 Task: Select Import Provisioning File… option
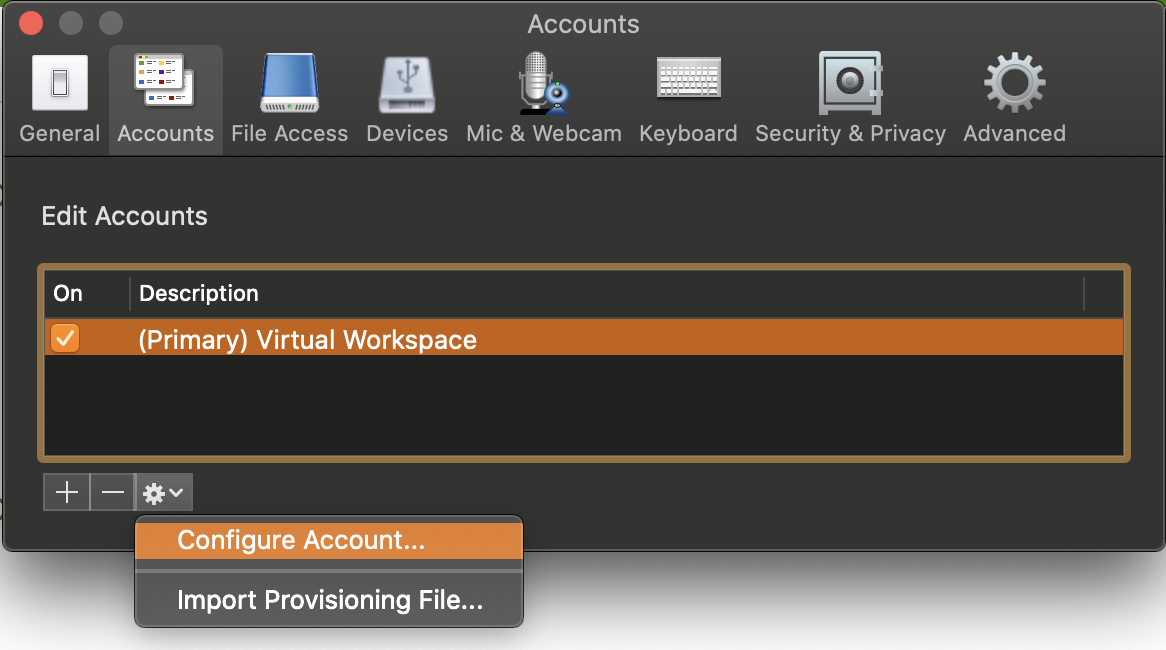(330, 600)
